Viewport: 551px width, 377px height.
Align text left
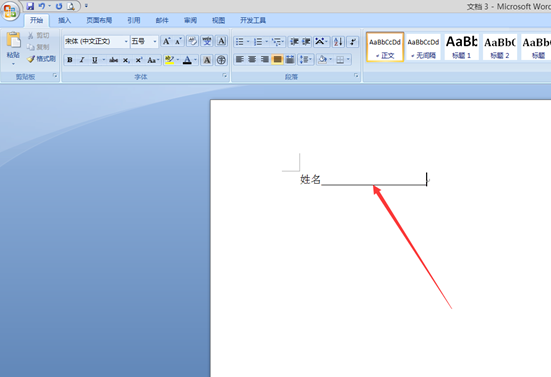(x=240, y=59)
